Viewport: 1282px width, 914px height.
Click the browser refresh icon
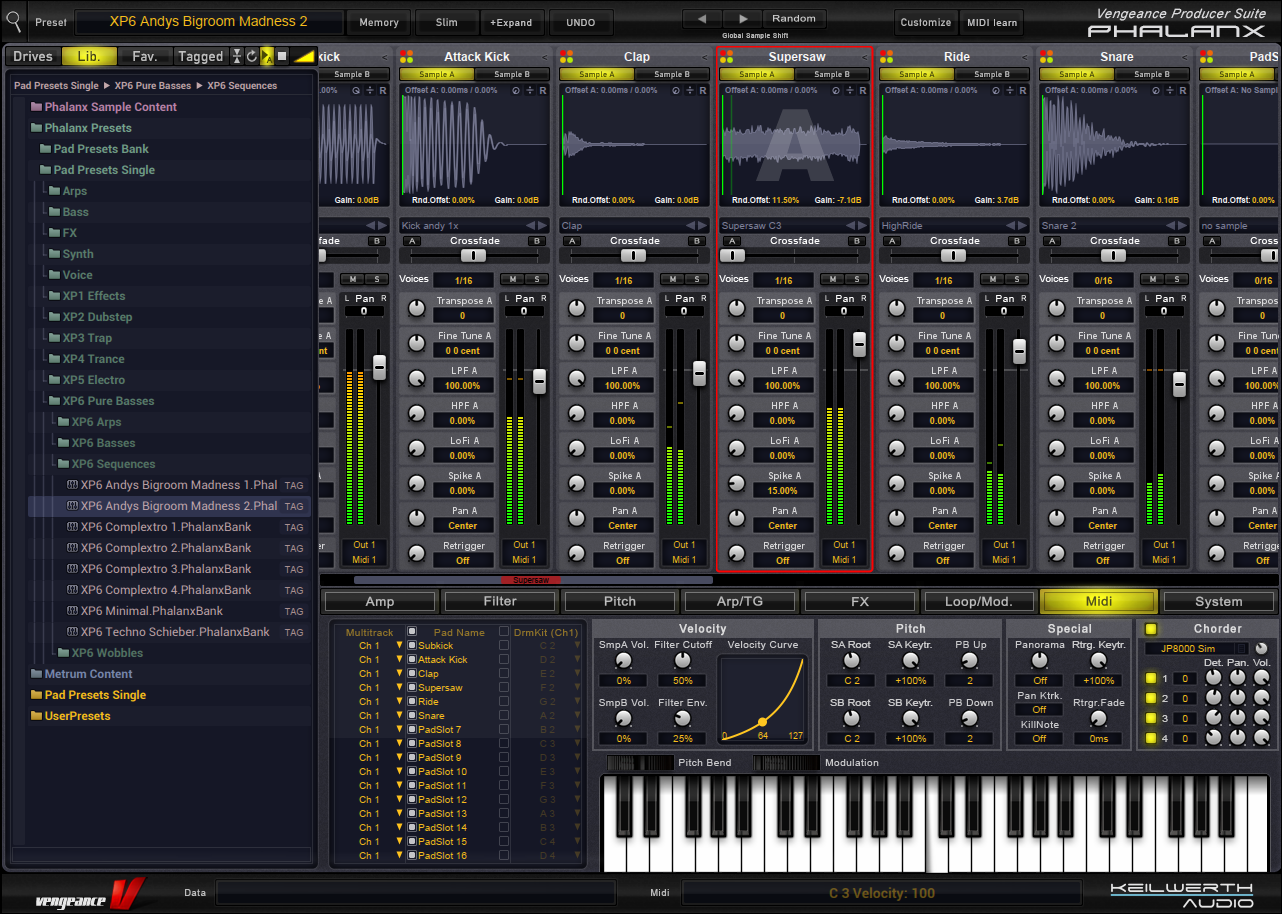click(252, 57)
